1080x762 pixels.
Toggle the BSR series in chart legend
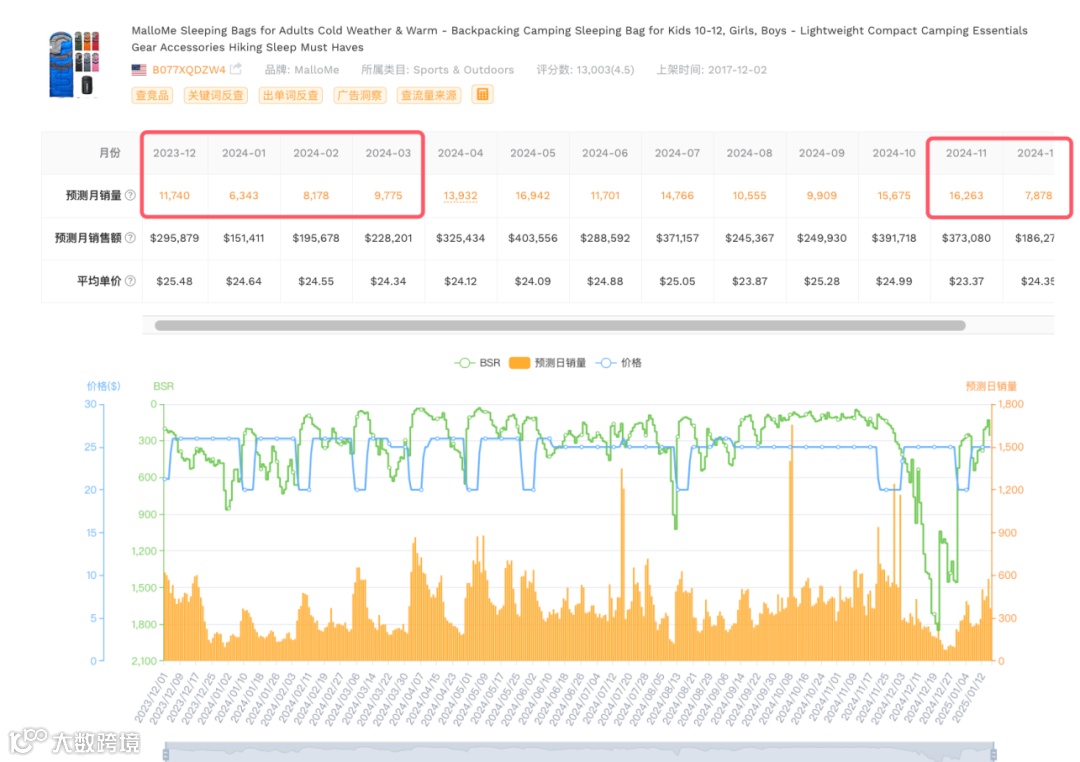click(x=477, y=362)
